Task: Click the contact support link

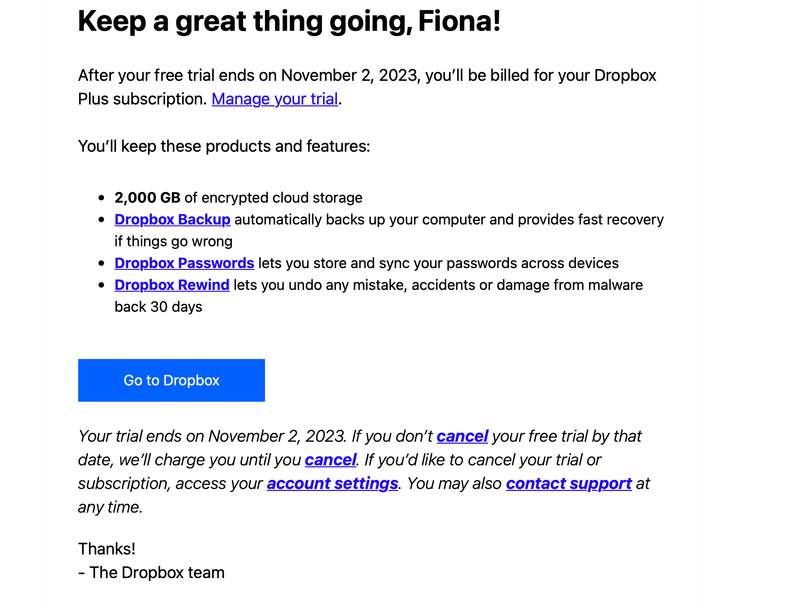Action: click(568, 484)
